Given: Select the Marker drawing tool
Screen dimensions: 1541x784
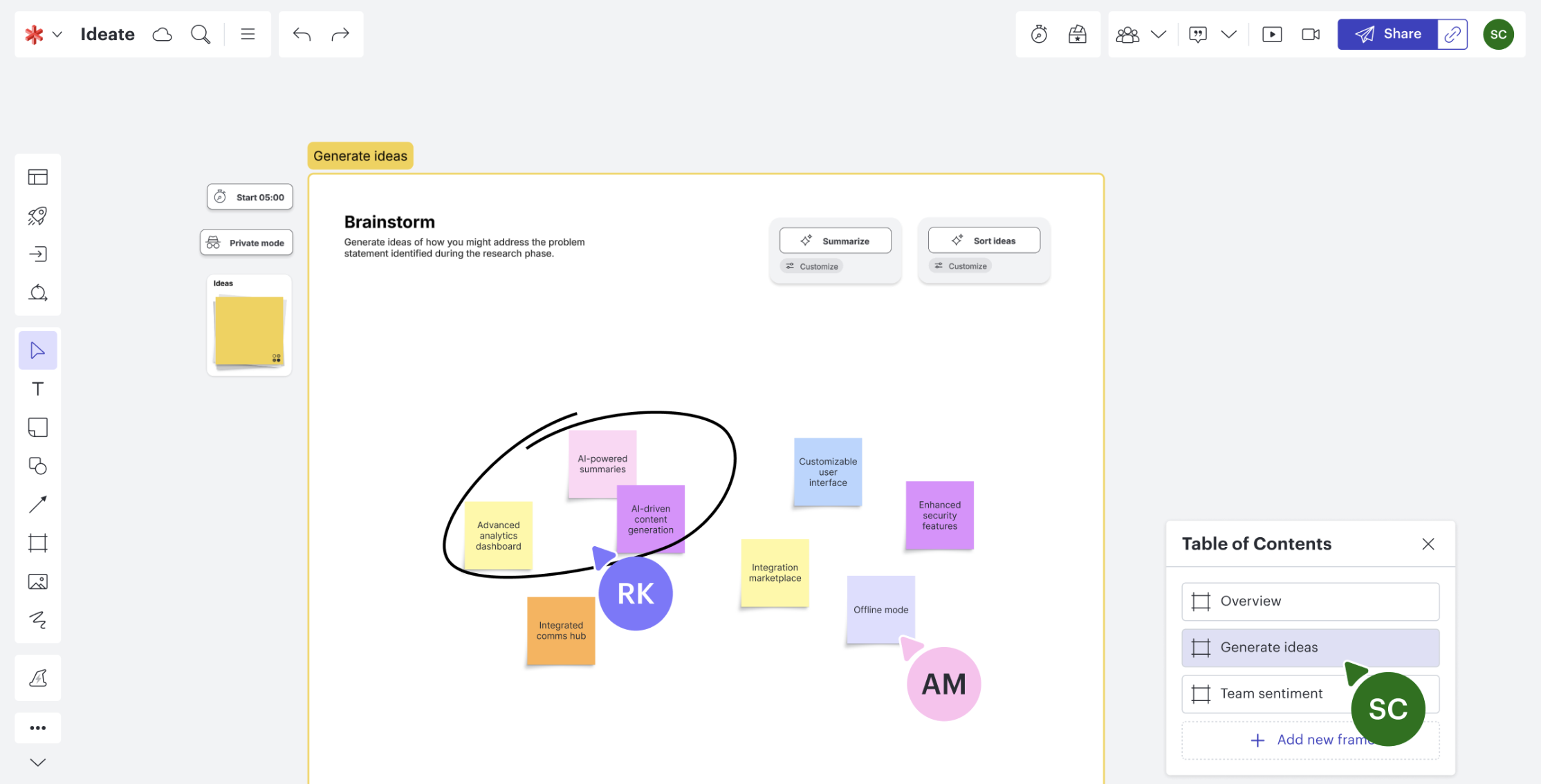Looking at the screenshot, I should [38, 620].
